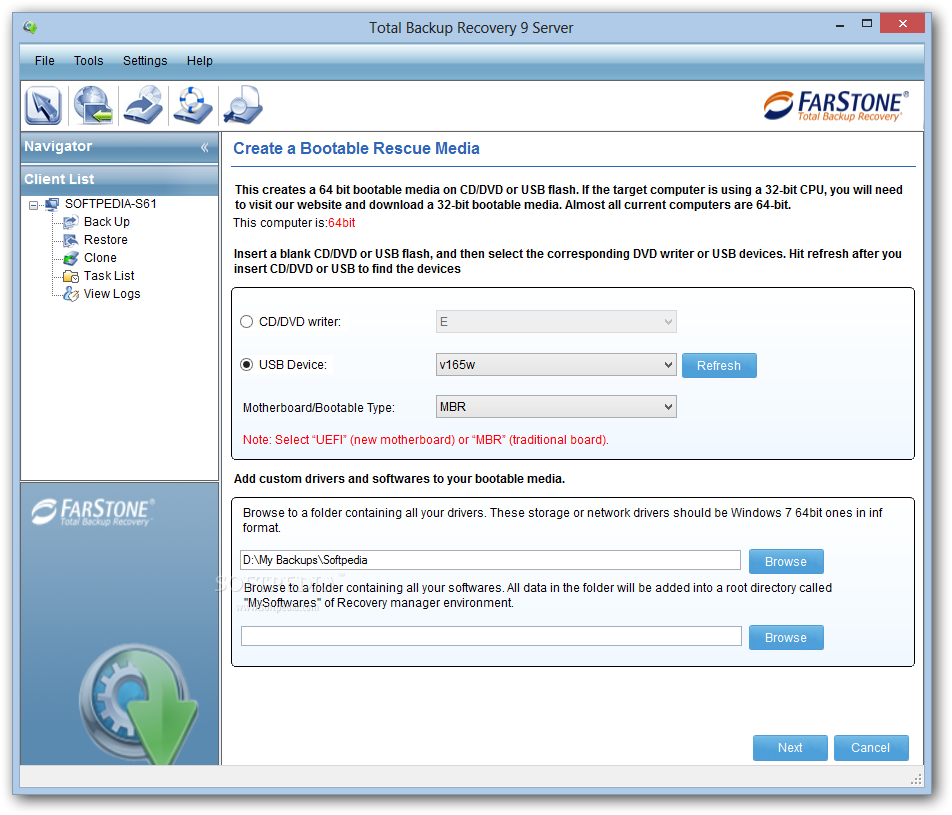Open the Motherboard/Bootable Type MBR dropdown
Image resolution: width=952 pixels, height=815 pixels.
click(556, 407)
